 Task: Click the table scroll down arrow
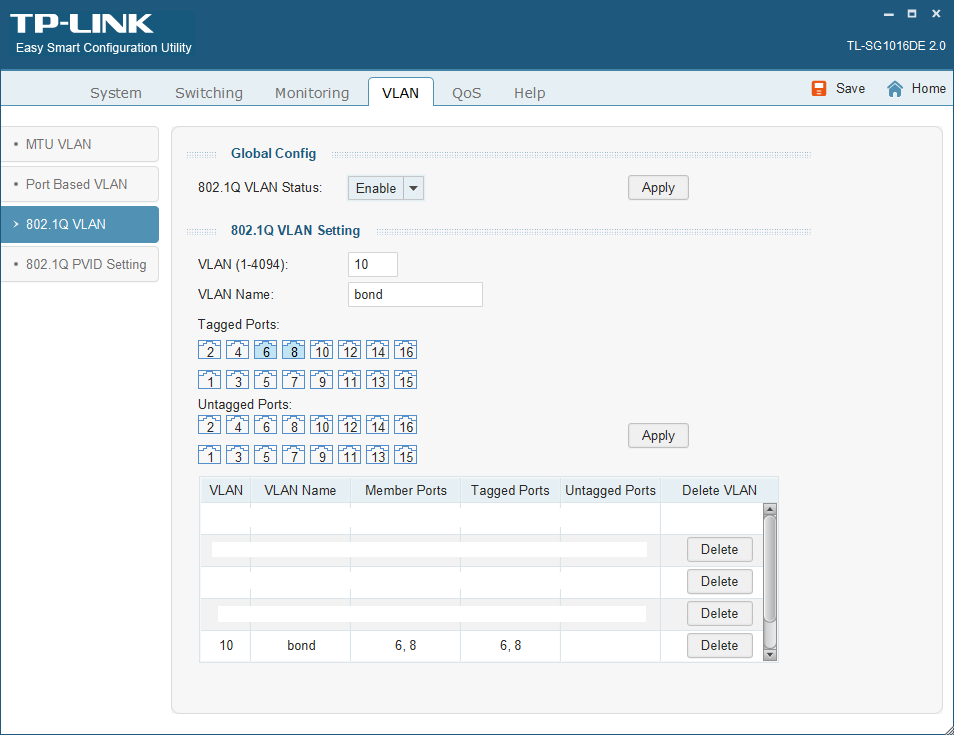click(x=770, y=655)
